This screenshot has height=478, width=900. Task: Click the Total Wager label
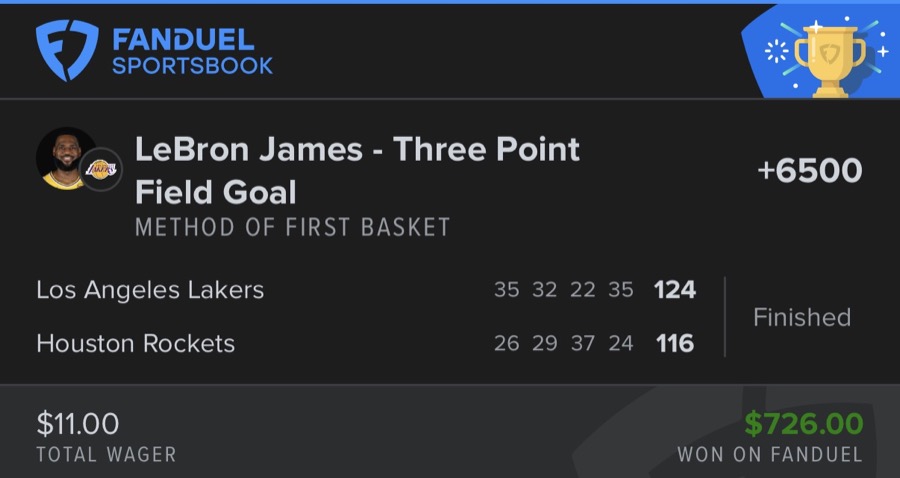(106, 454)
